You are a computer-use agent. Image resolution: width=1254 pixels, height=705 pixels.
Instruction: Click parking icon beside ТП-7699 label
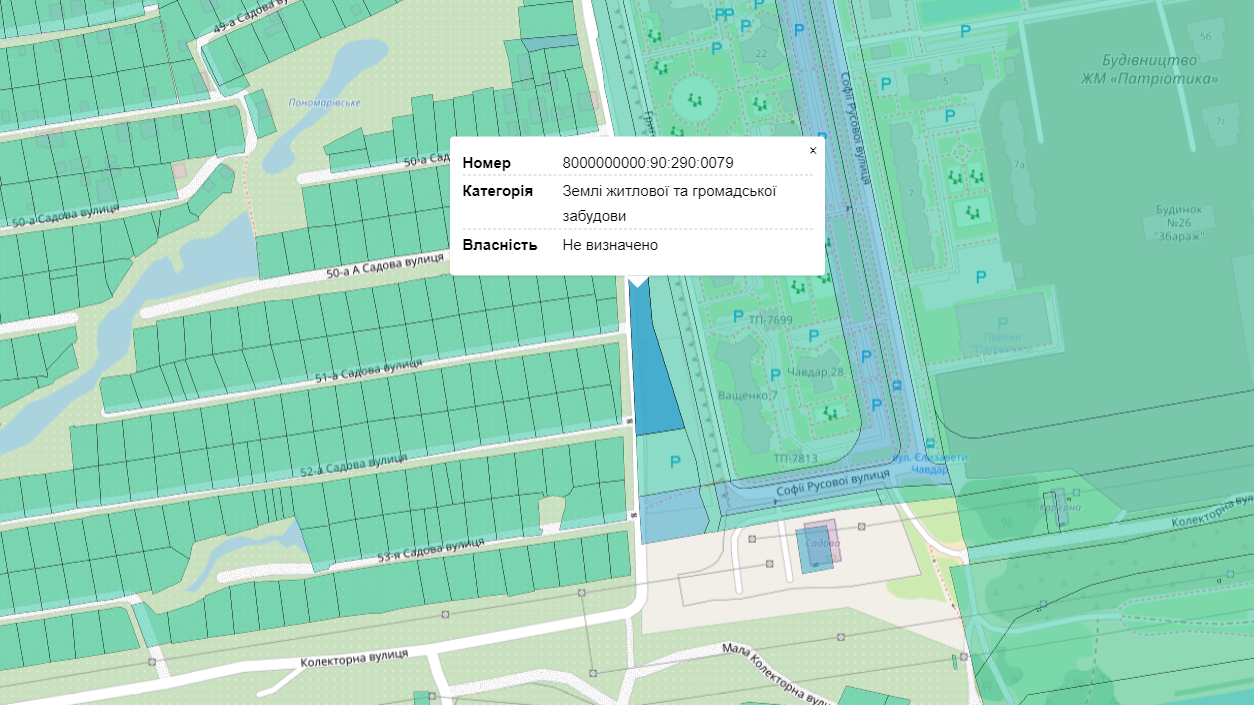[x=737, y=316]
